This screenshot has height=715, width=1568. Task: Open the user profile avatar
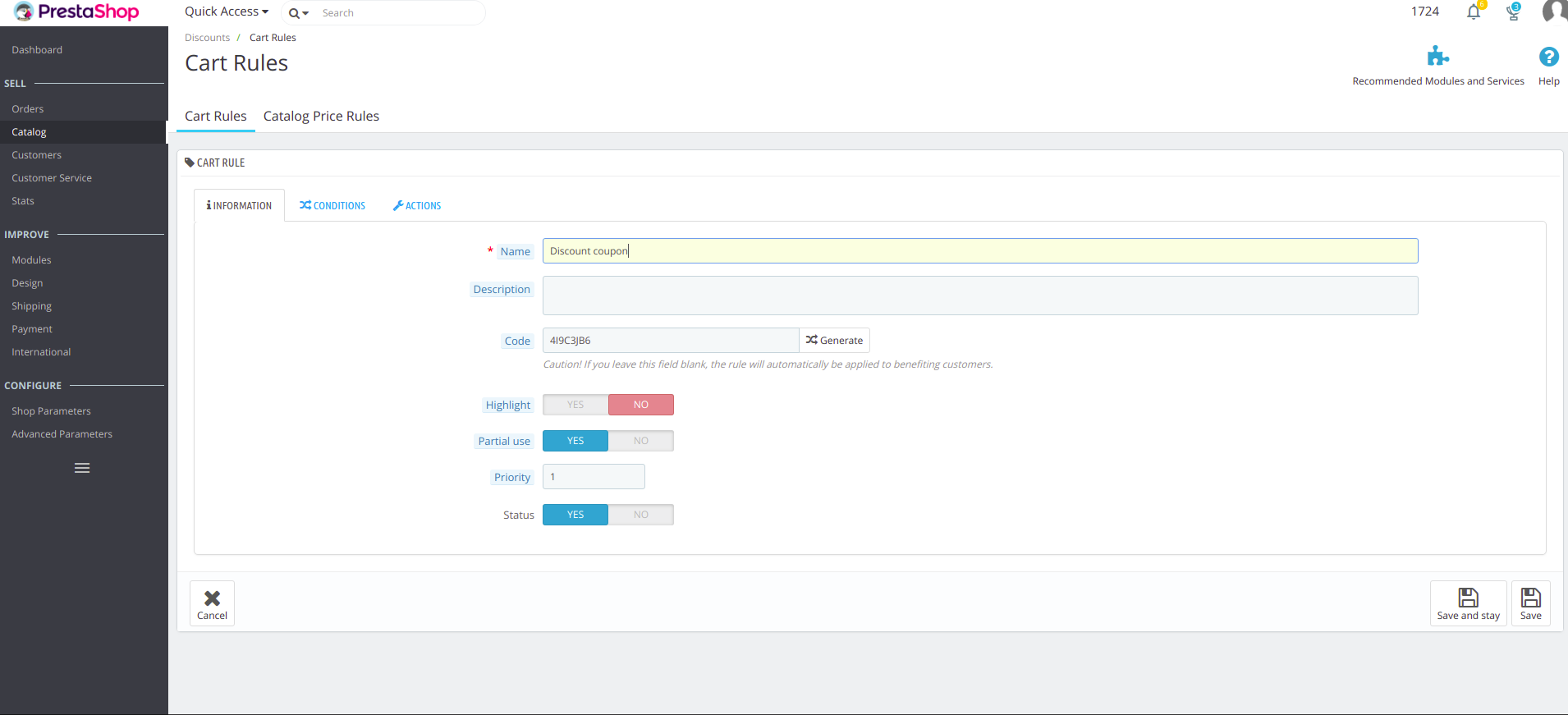click(1554, 11)
